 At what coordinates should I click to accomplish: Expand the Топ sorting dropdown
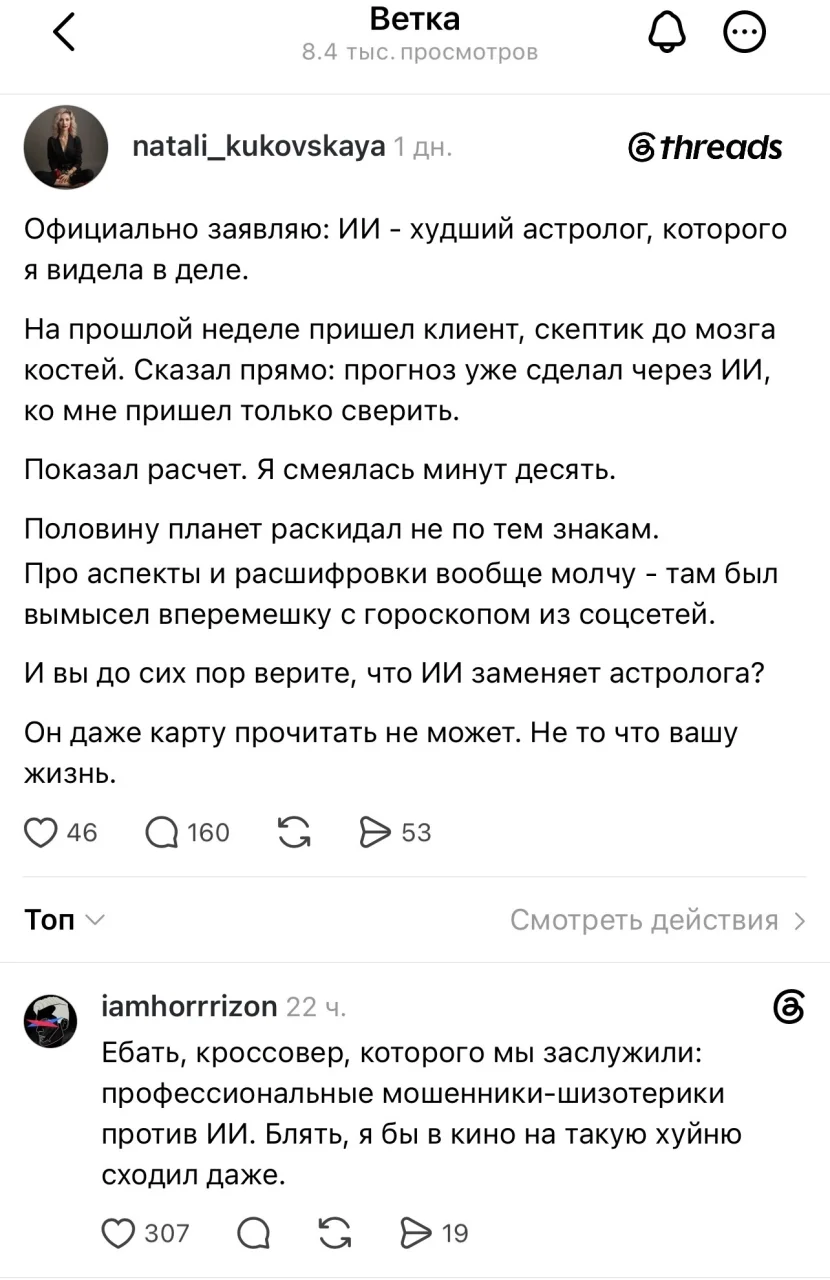tap(64, 920)
